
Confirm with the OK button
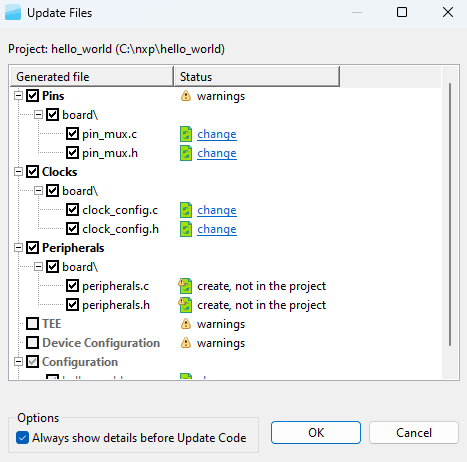pyautogui.click(x=316, y=433)
